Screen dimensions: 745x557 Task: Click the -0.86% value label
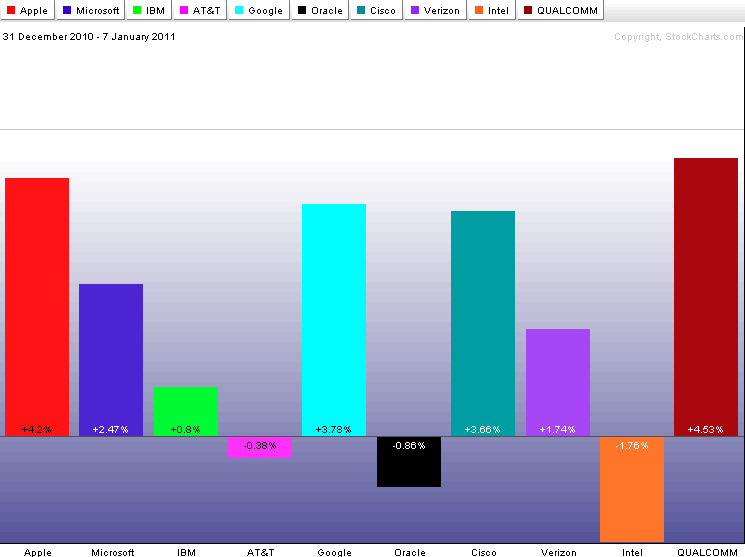pyautogui.click(x=409, y=446)
